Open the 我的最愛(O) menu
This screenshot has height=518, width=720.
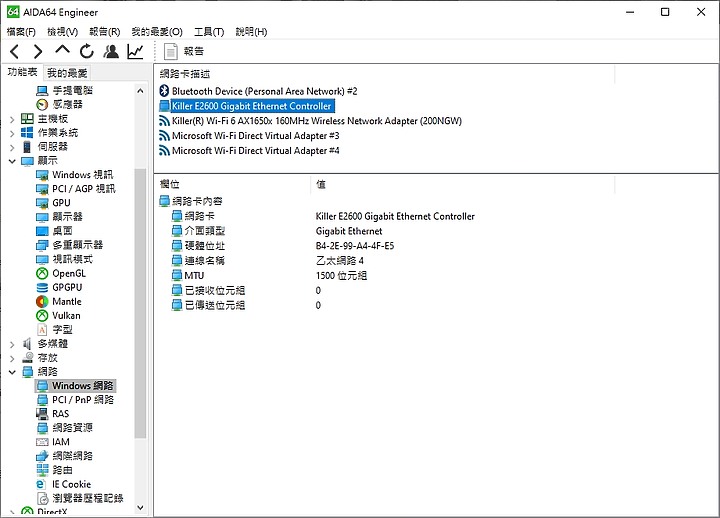[157, 32]
